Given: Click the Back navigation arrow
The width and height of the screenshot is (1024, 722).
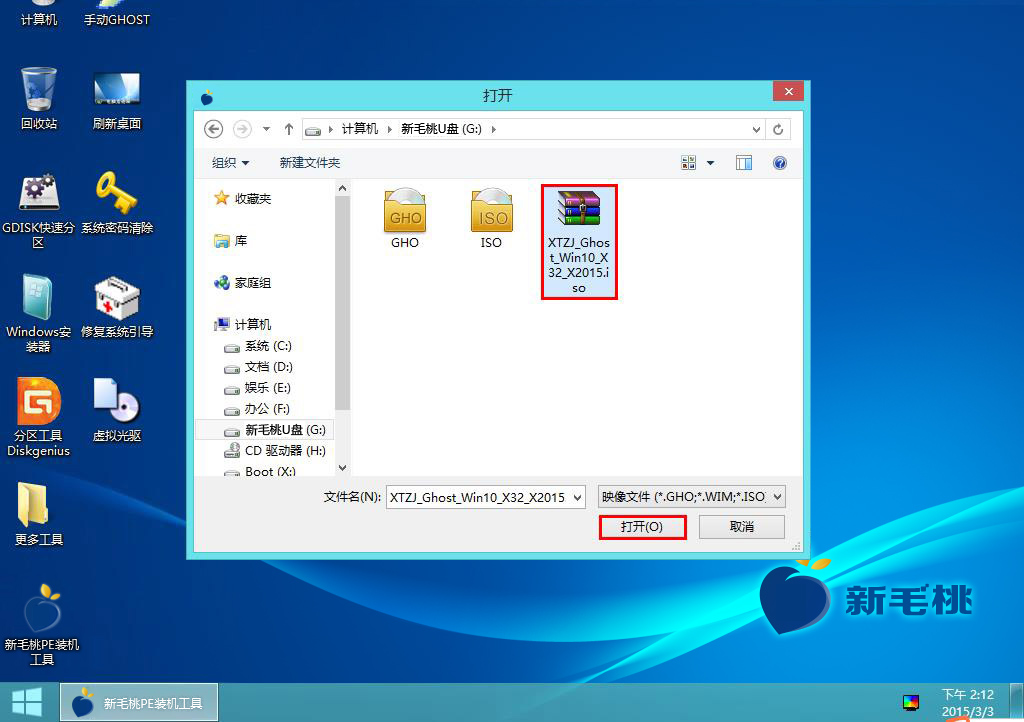Looking at the screenshot, I should click(214, 129).
